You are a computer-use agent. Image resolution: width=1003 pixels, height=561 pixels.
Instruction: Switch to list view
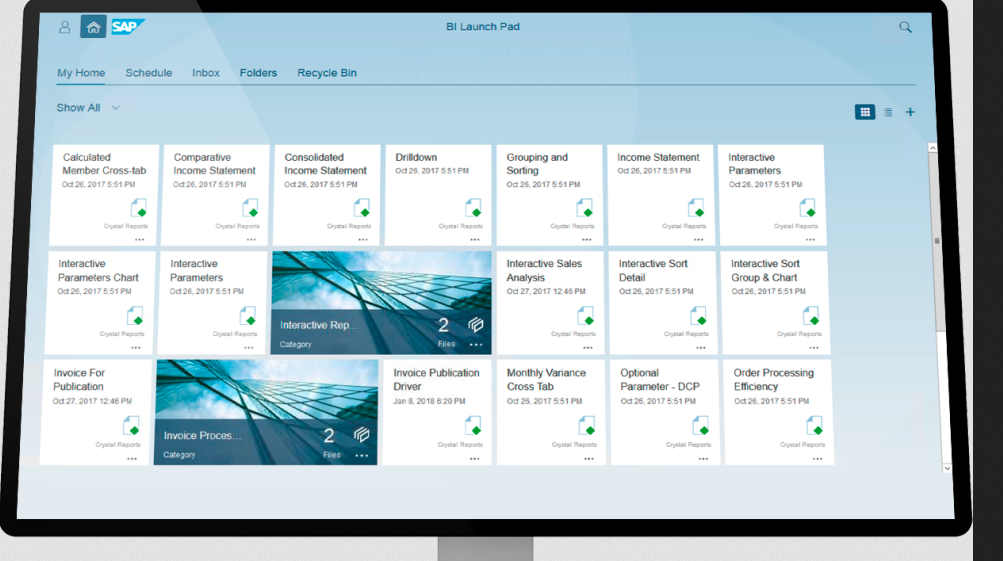coord(888,112)
